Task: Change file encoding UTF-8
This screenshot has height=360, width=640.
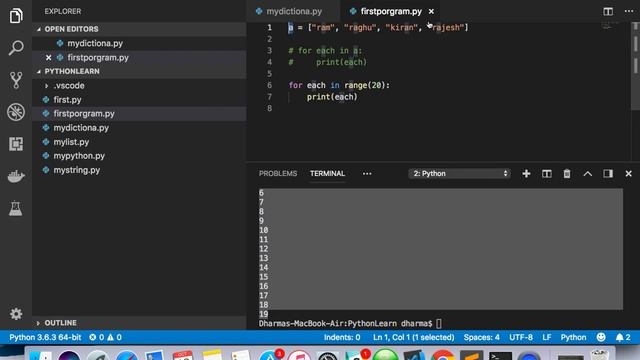Action: pyautogui.click(x=520, y=337)
